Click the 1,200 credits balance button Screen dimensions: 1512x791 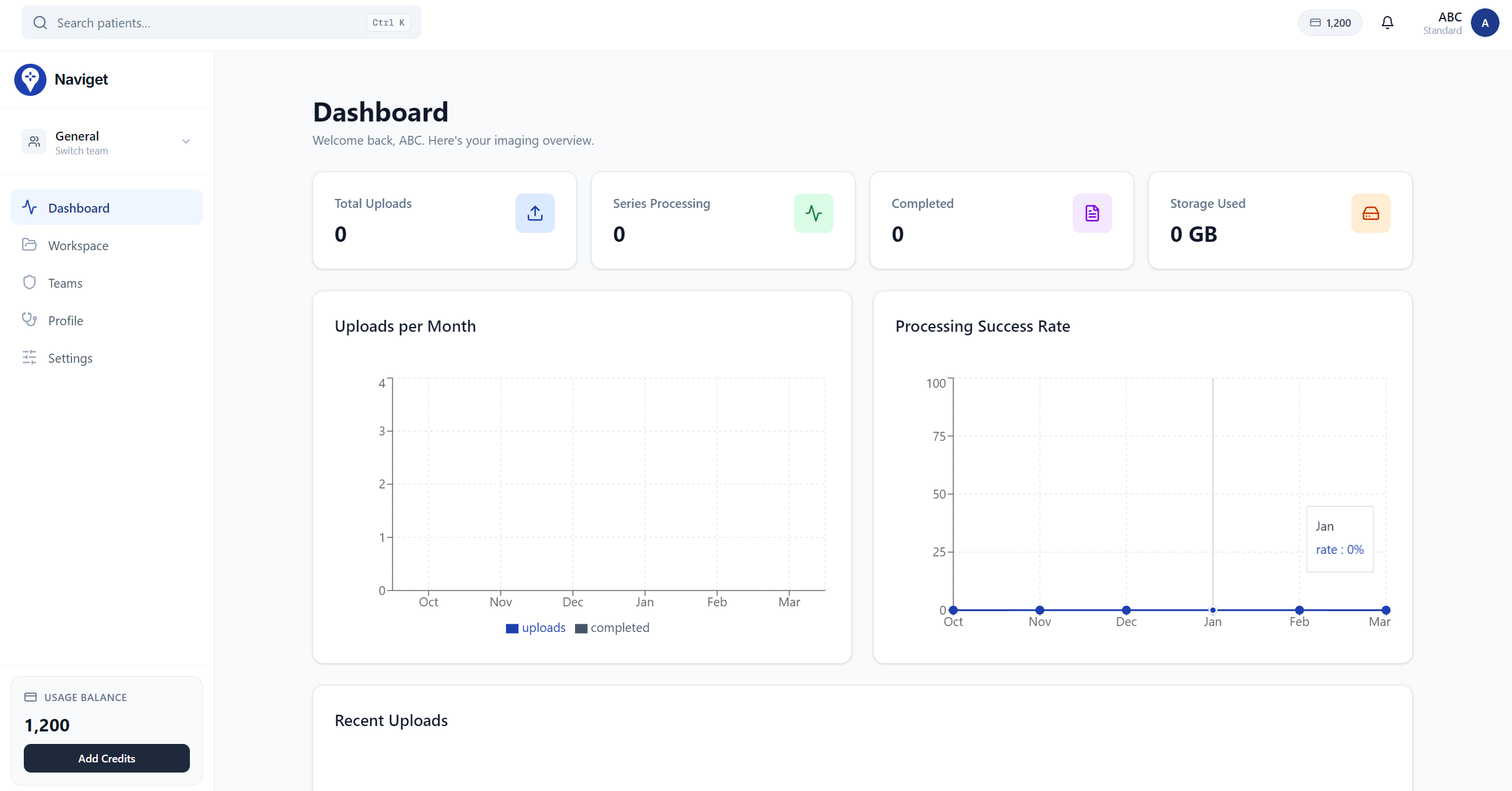pos(1330,22)
